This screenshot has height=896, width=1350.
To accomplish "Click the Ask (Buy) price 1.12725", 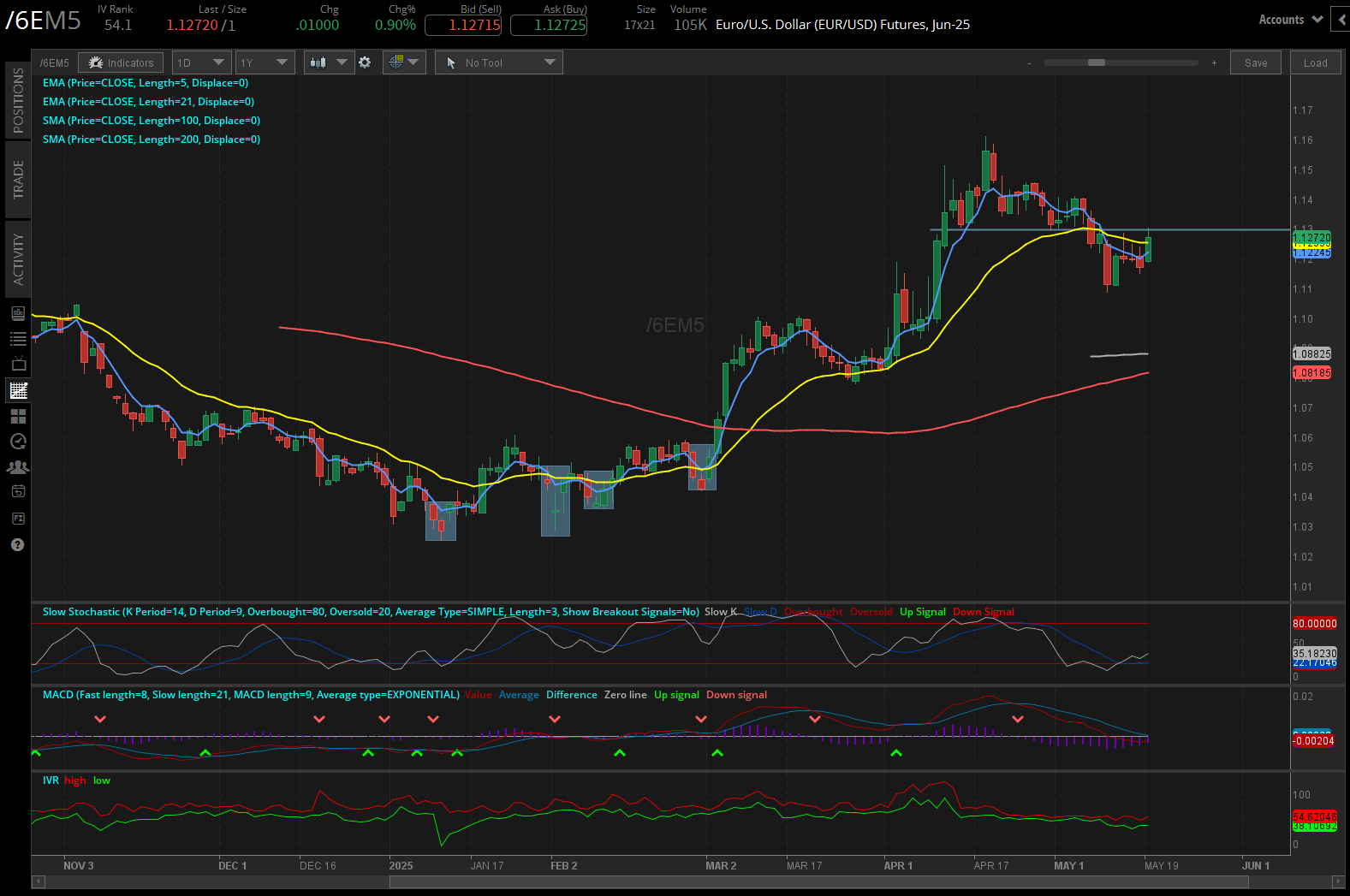I will (549, 25).
